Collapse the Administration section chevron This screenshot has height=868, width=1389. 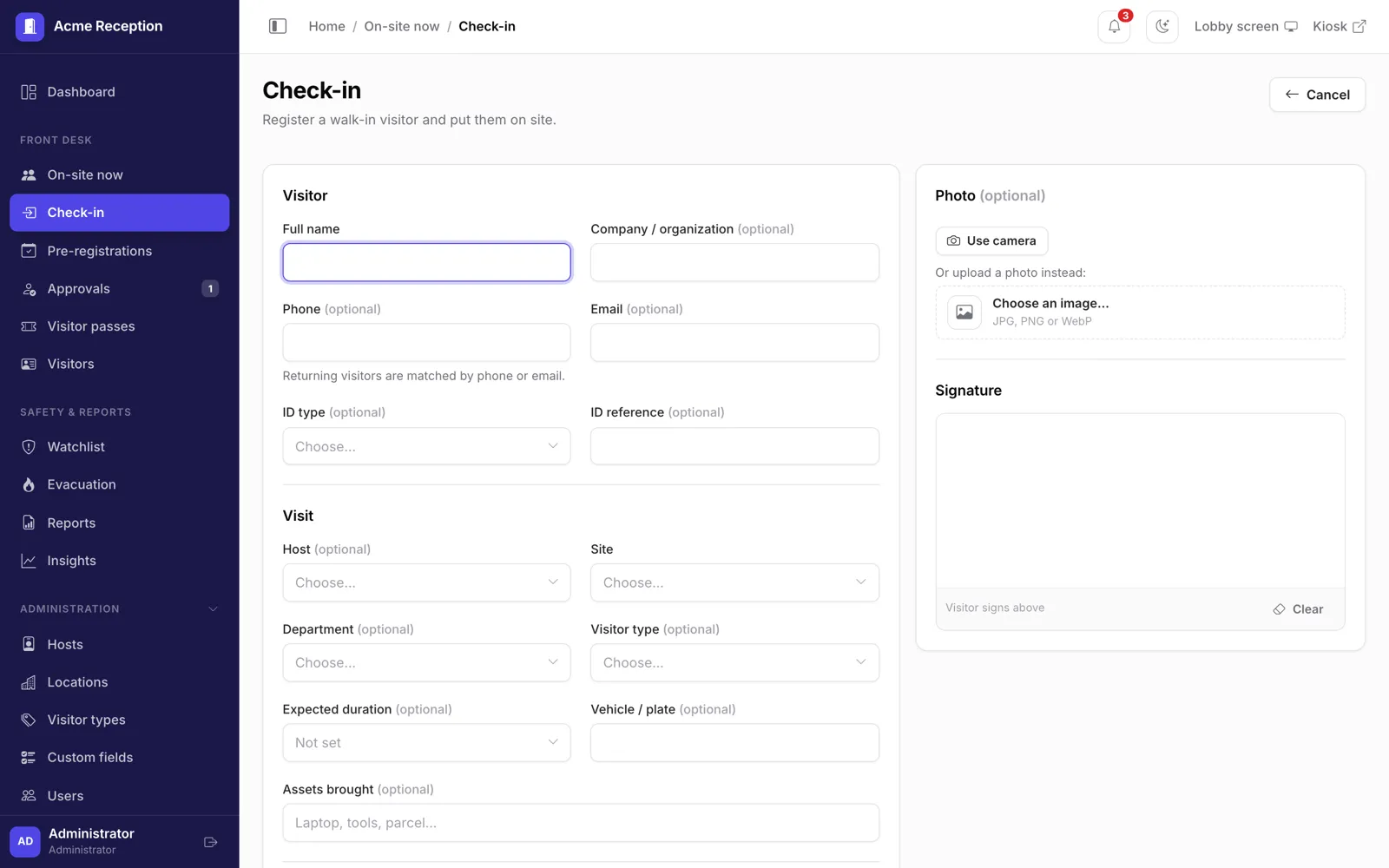coord(214,609)
